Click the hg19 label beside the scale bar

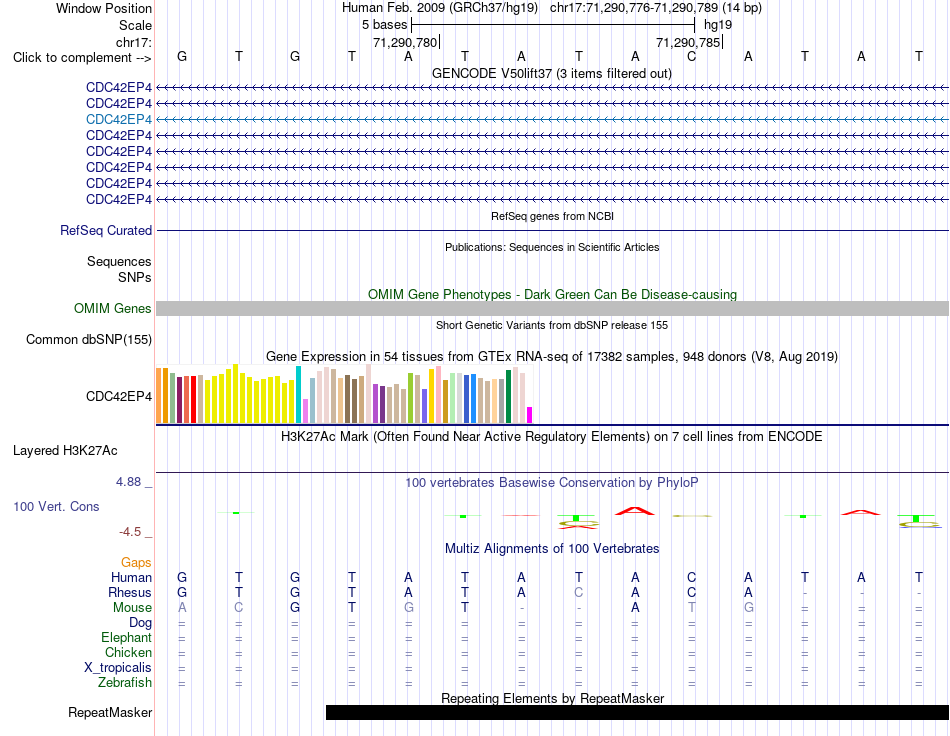tap(718, 25)
